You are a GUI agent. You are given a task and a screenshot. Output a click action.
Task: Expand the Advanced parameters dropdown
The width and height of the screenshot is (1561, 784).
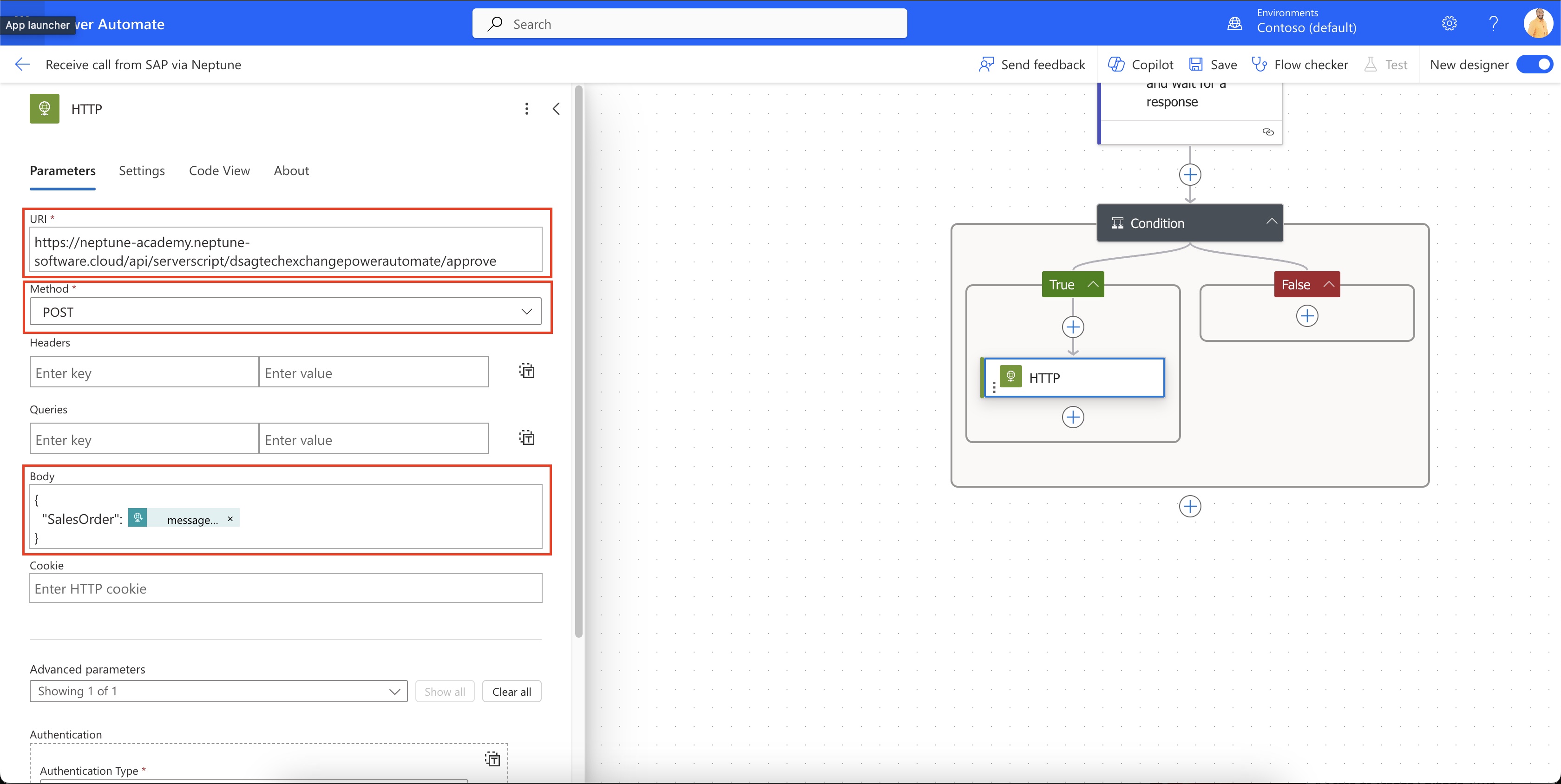click(218, 691)
